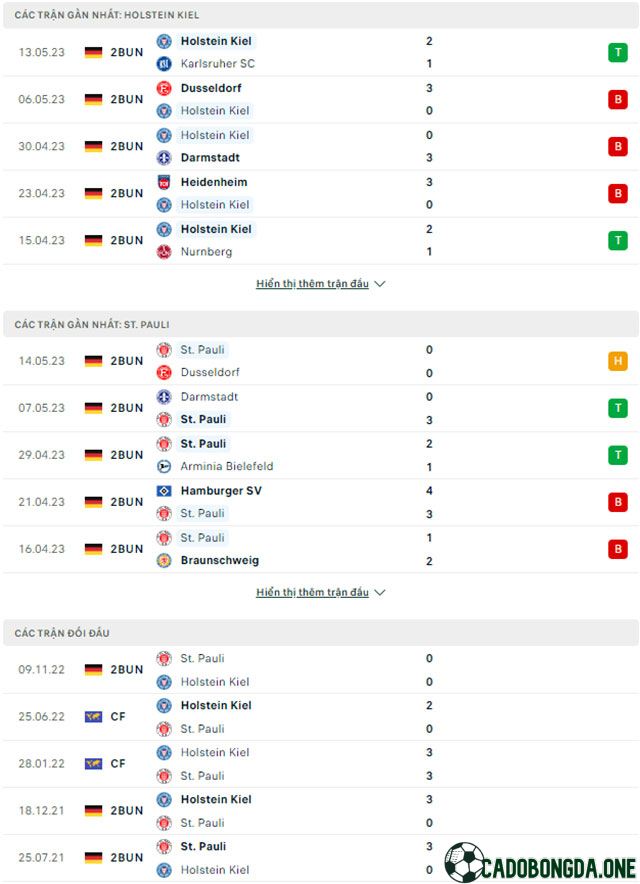Click the Heidenheim club crest icon
The image size is (640, 884).
[164, 182]
